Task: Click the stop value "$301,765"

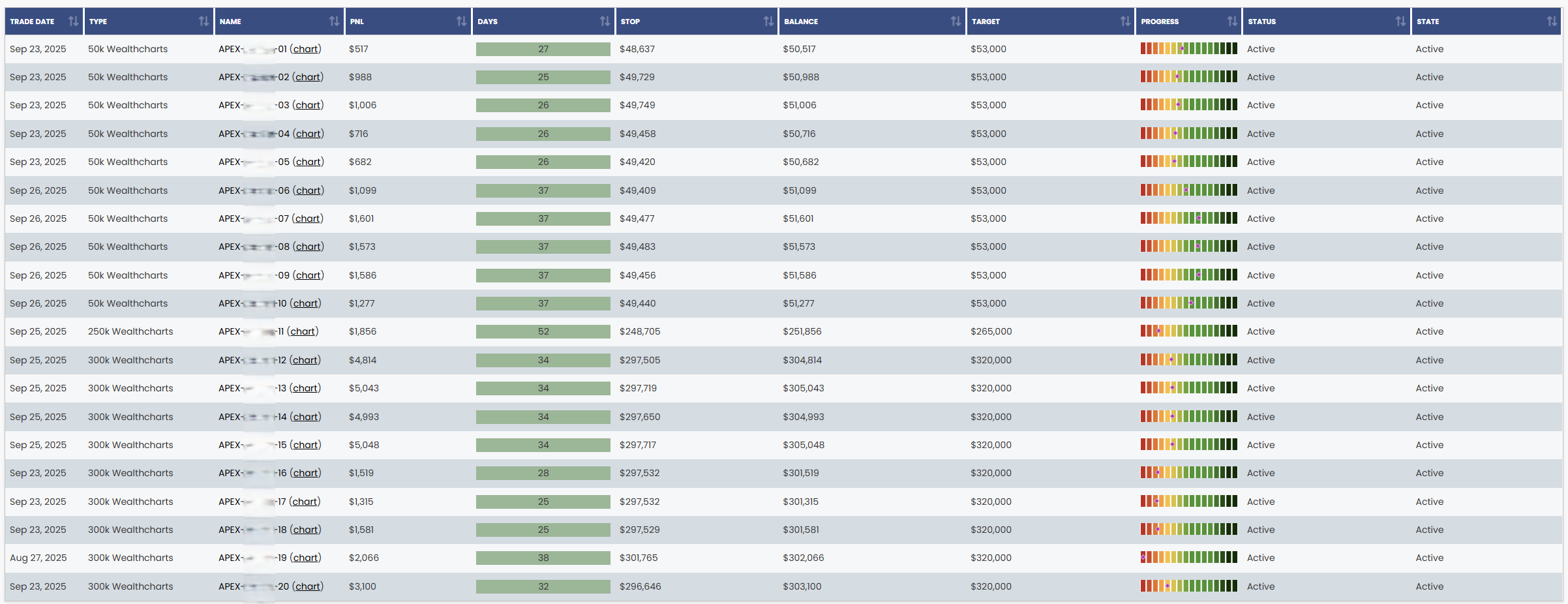Action: click(x=639, y=558)
